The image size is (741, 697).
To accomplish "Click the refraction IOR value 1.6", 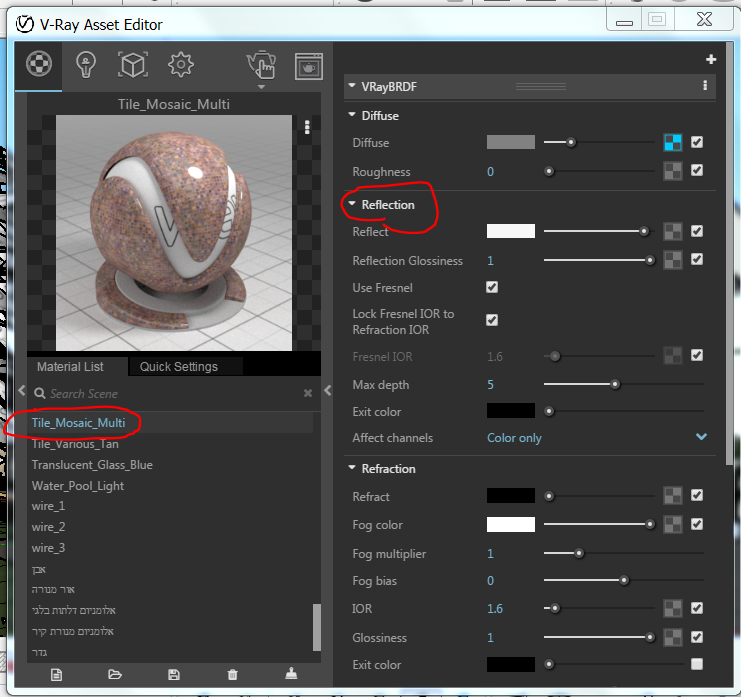I will pyautogui.click(x=495, y=609).
